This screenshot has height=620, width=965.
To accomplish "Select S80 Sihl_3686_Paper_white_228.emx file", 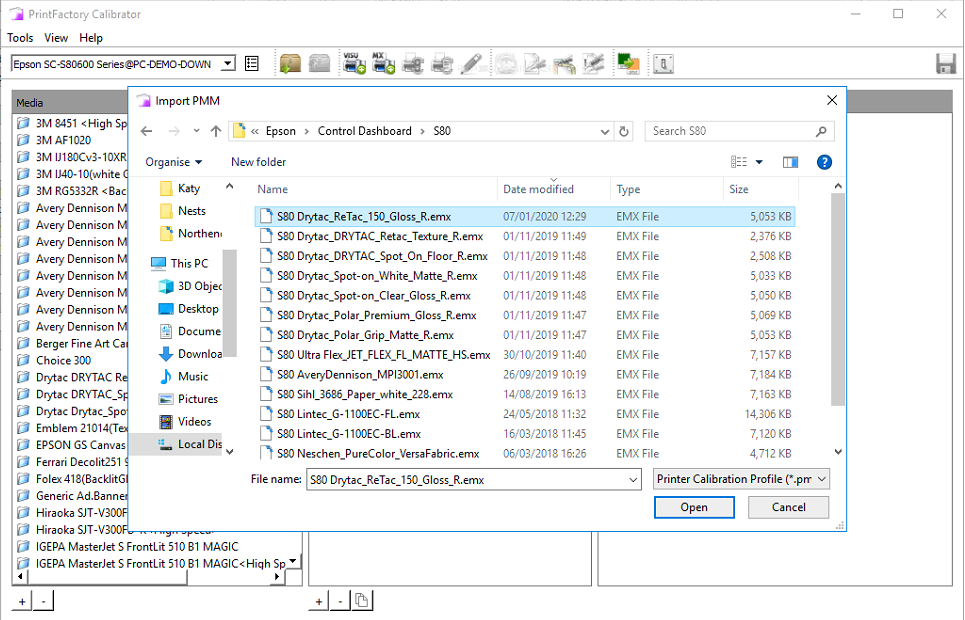I will pos(365,394).
